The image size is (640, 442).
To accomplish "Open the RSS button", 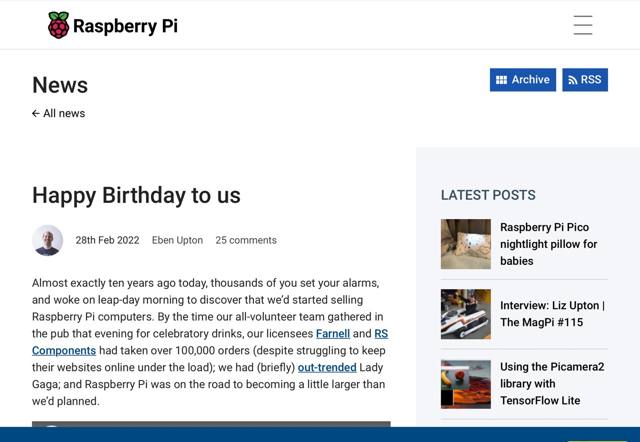I will pos(585,80).
